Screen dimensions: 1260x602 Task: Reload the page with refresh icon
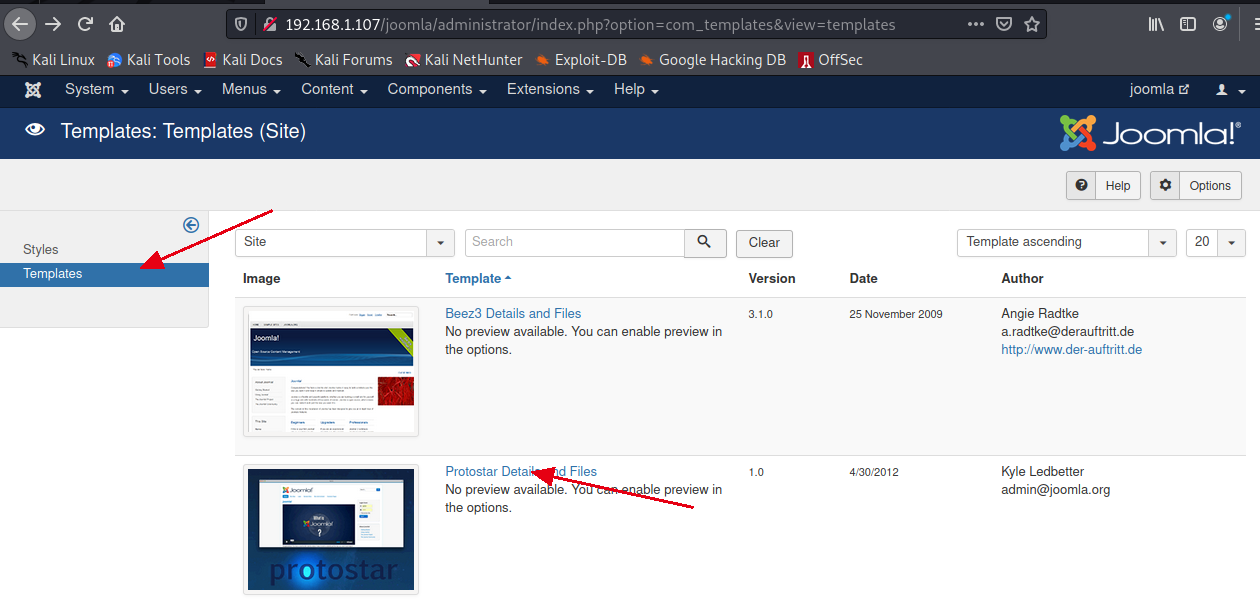85,24
